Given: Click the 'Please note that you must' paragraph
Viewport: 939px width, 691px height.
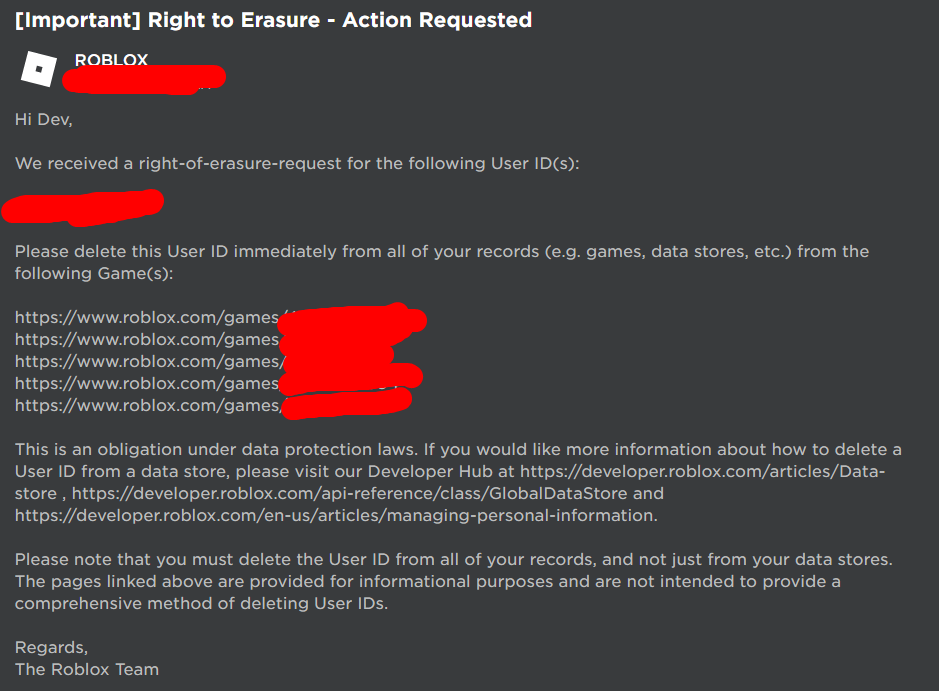Looking at the screenshot, I should [453, 581].
